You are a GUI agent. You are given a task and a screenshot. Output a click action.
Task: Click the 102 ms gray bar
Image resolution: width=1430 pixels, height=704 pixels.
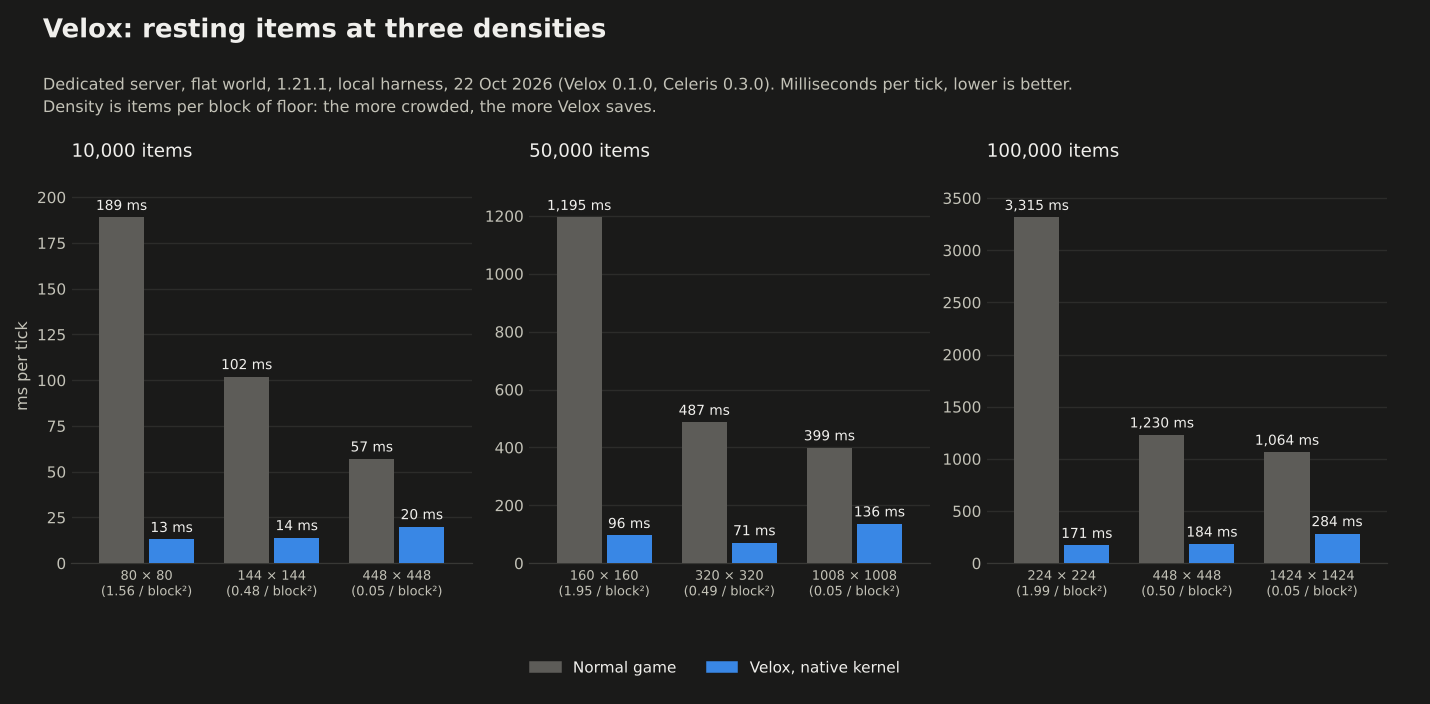coord(246,470)
